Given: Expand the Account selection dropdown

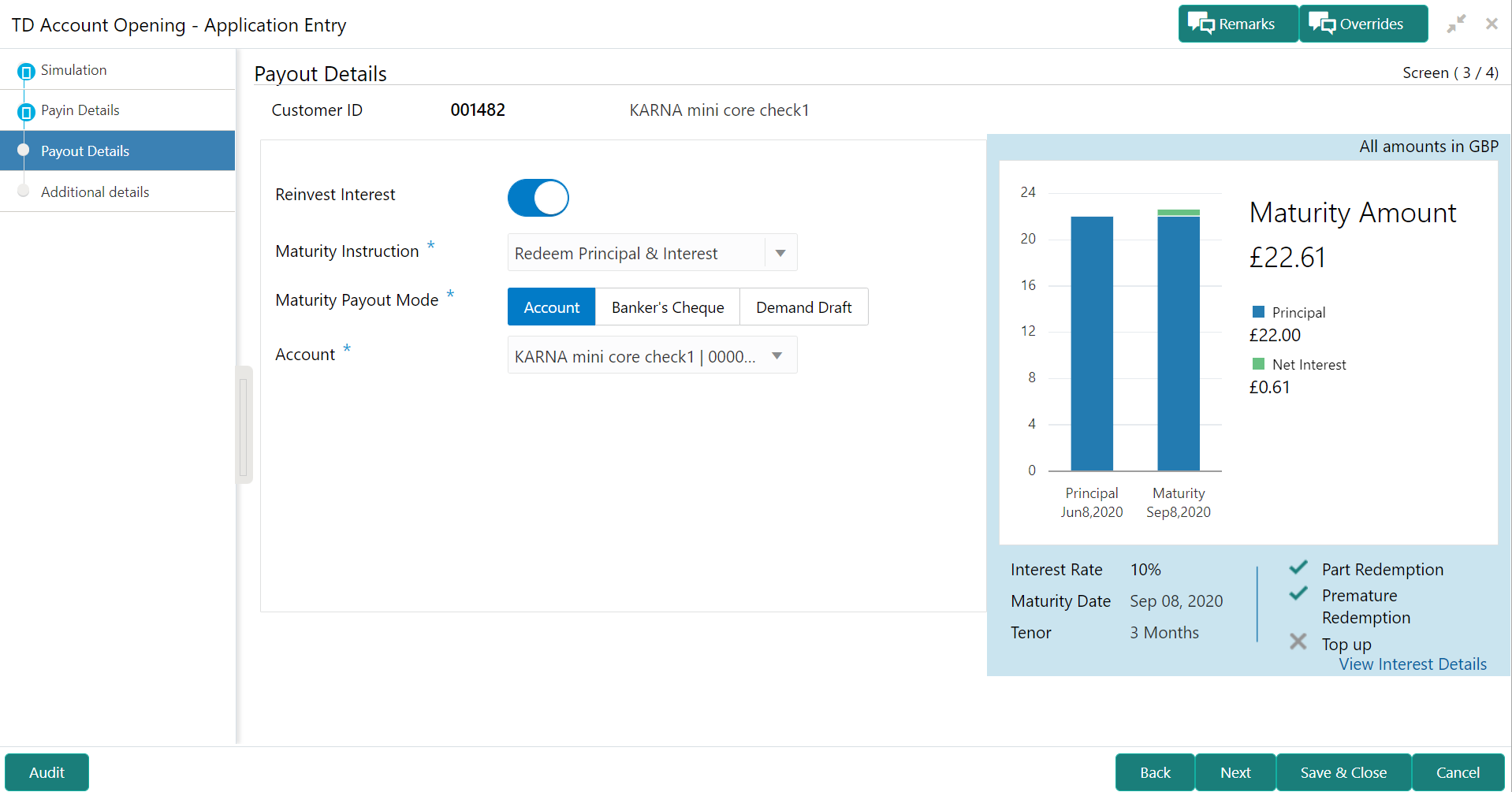Looking at the screenshot, I should coord(652,355).
